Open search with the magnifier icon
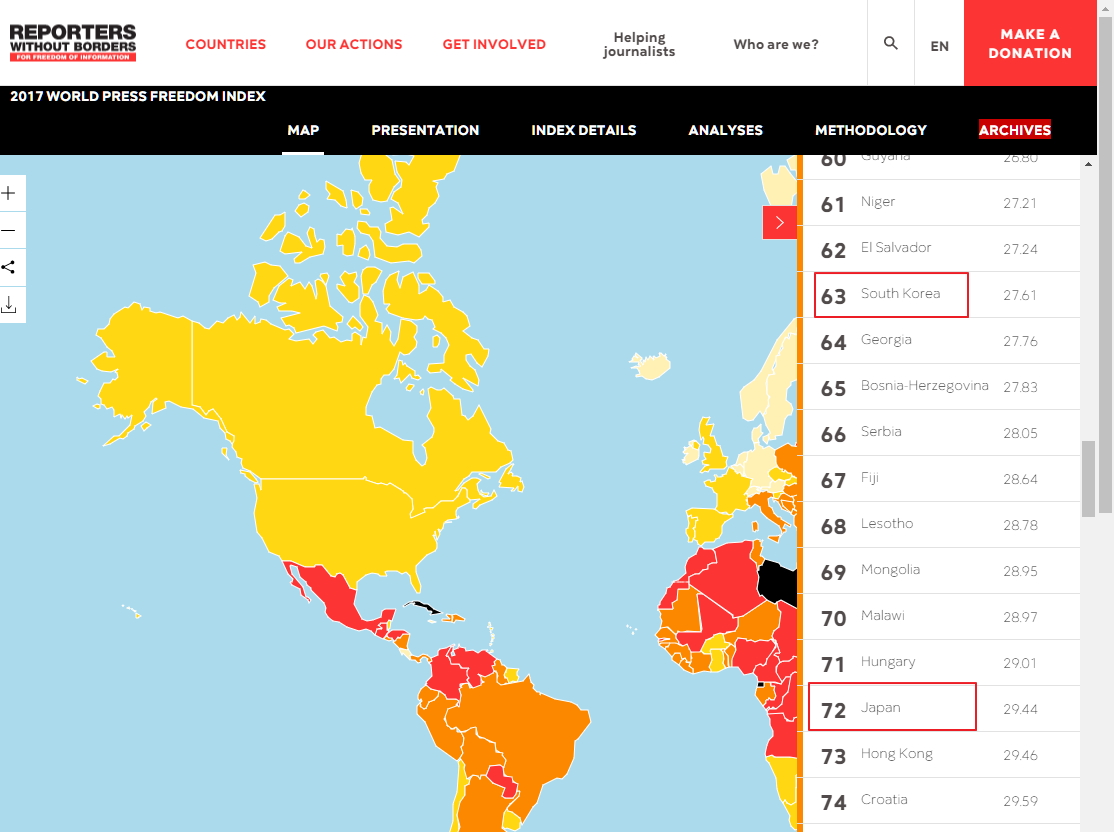1114x832 pixels. [891, 44]
